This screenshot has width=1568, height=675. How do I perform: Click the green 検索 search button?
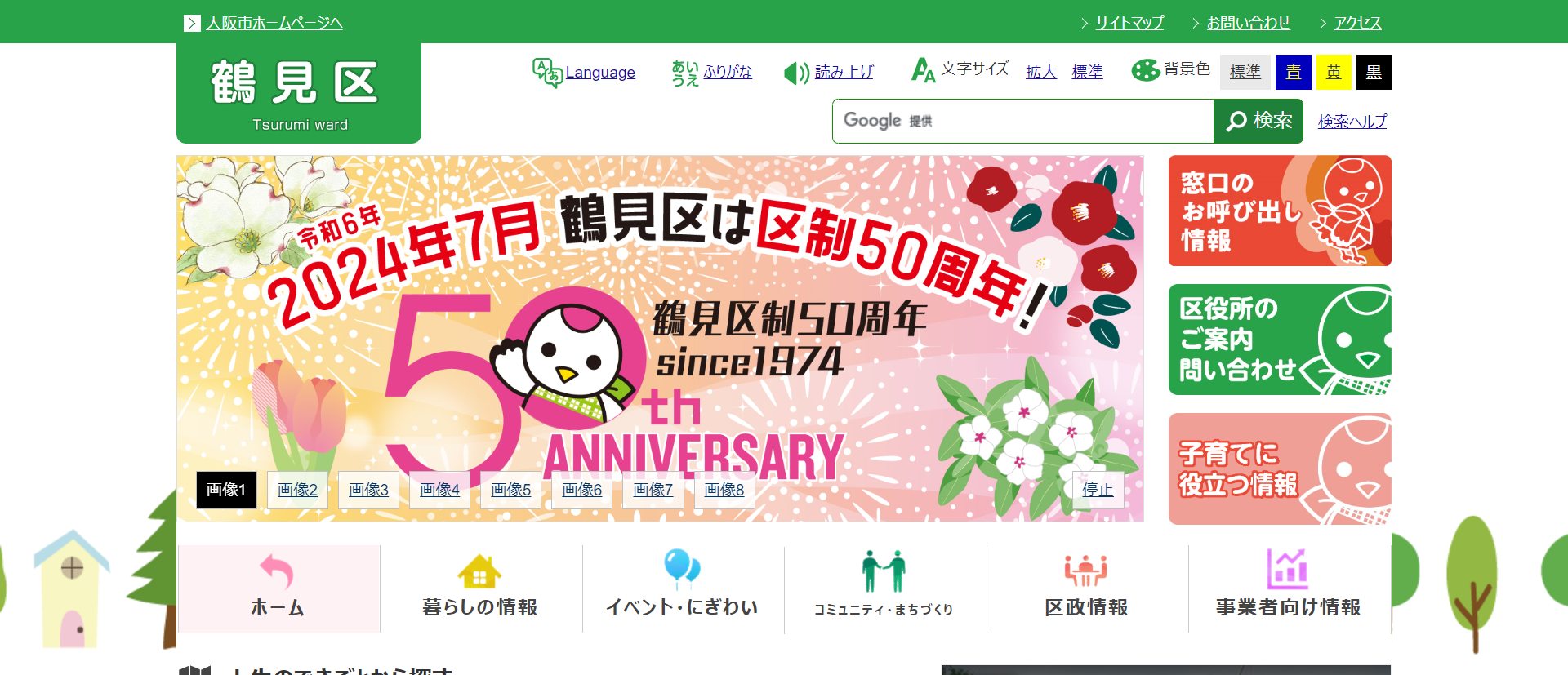point(1258,121)
